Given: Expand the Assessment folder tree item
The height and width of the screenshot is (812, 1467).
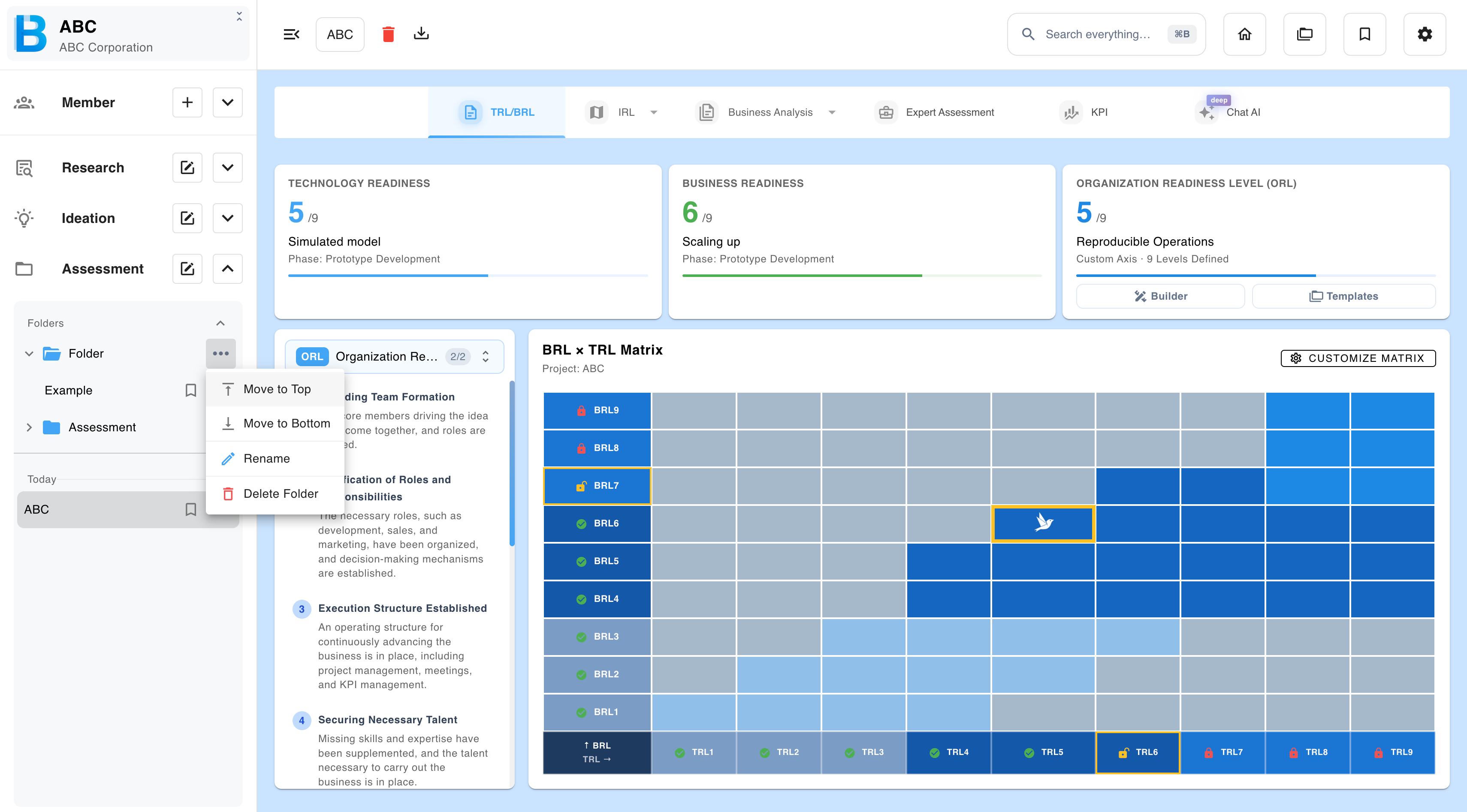Looking at the screenshot, I should coord(29,427).
